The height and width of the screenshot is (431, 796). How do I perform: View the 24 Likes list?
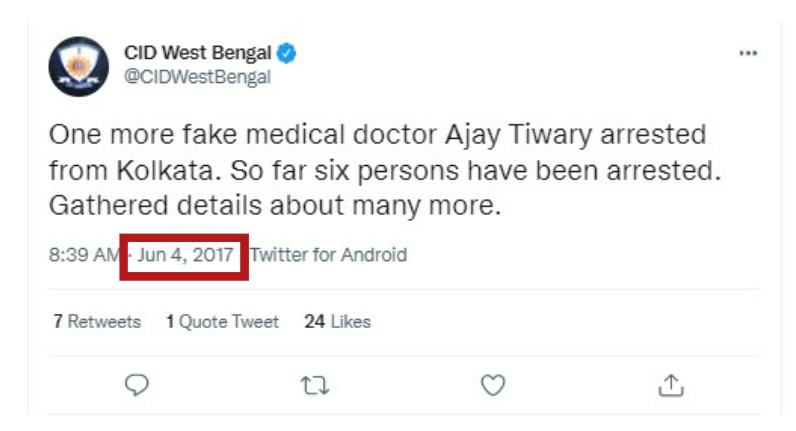click(x=337, y=322)
